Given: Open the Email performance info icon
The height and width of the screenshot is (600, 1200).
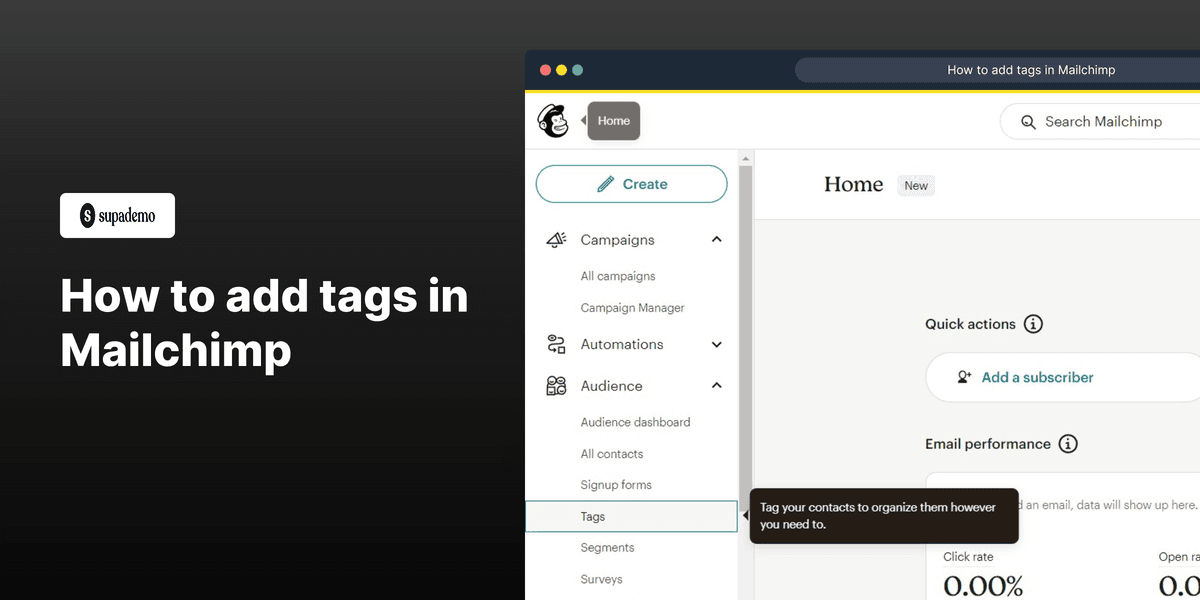Looking at the screenshot, I should coord(1068,443).
